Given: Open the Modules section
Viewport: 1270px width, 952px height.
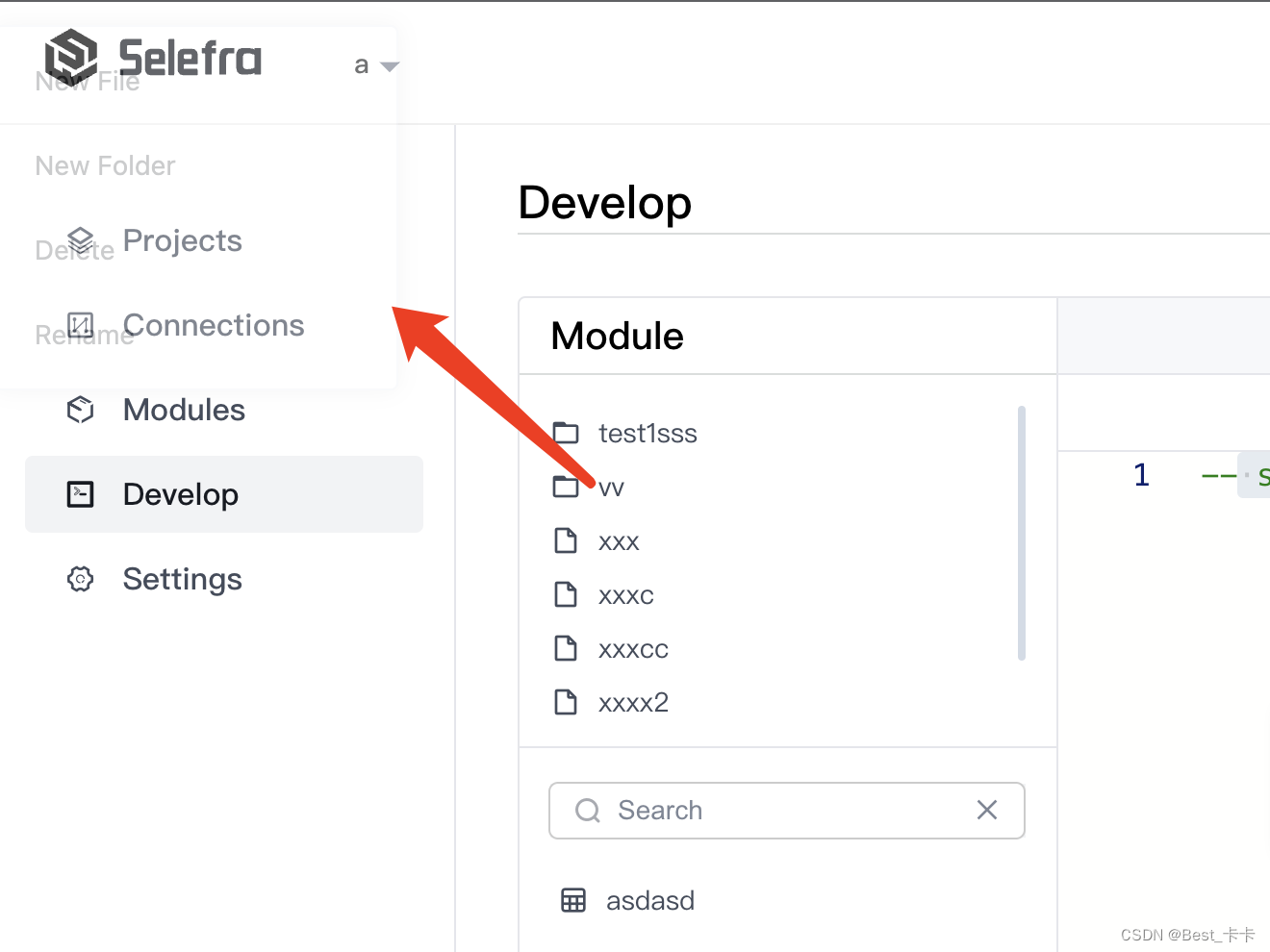Looking at the screenshot, I should 184,410.
